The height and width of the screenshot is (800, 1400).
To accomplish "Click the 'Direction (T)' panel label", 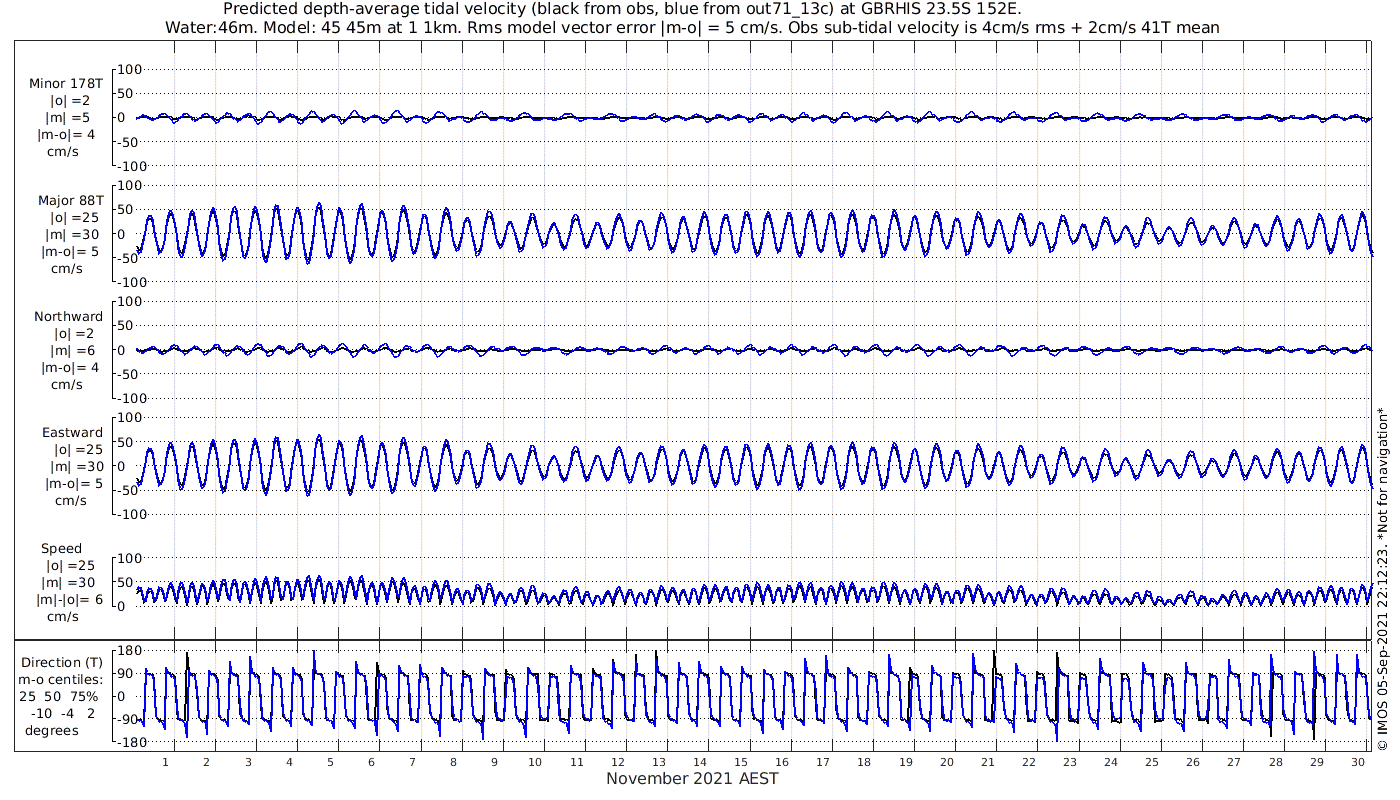I will pos(62,662).
